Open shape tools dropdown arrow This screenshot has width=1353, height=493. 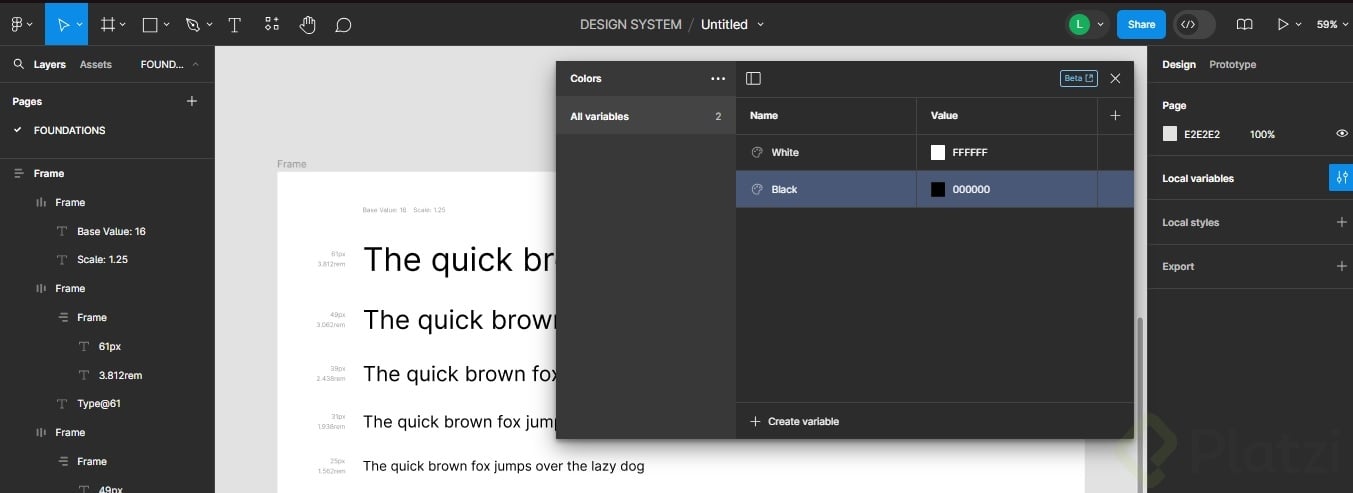click(x=166, y=24)
